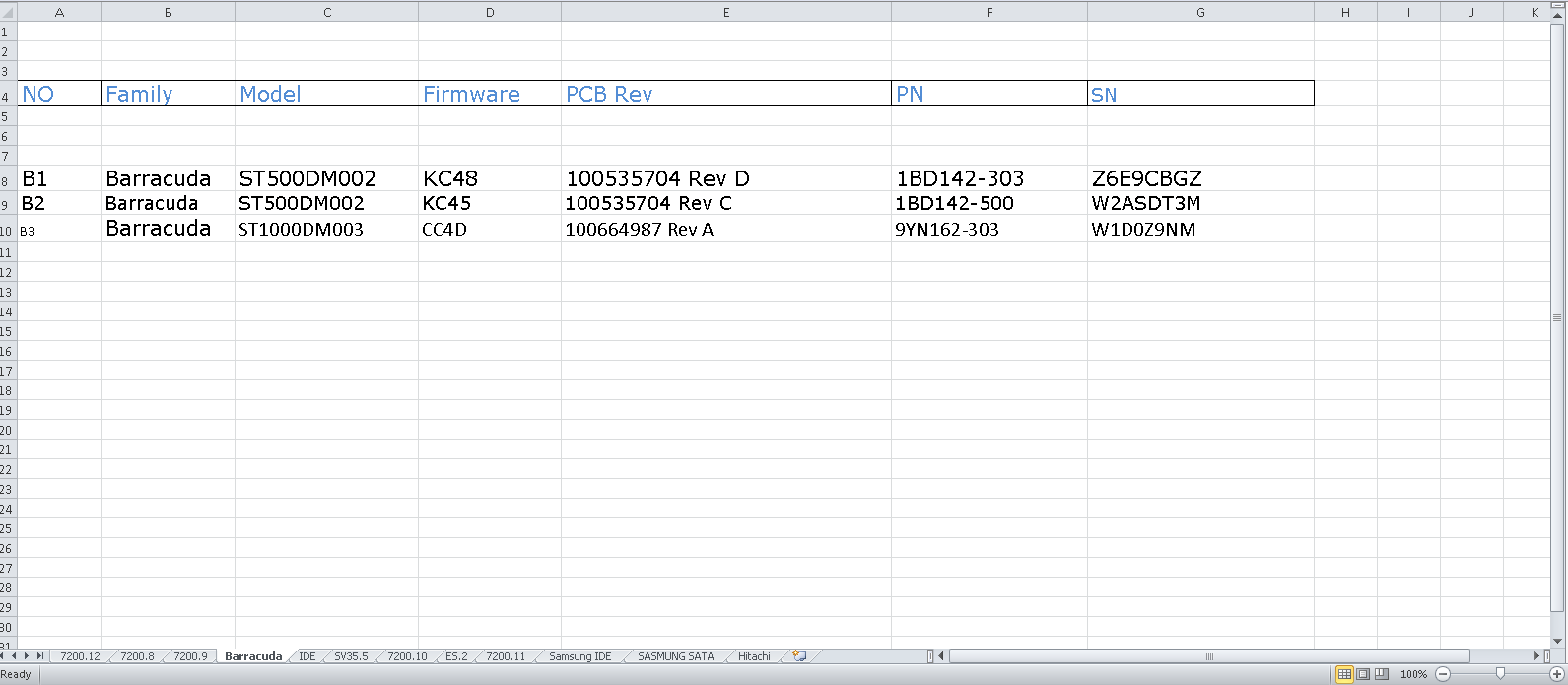1568x685 pixels.
Task: Open the 7200.9 sheet tab
Action: pyautogui.click(x=190, y=656)
